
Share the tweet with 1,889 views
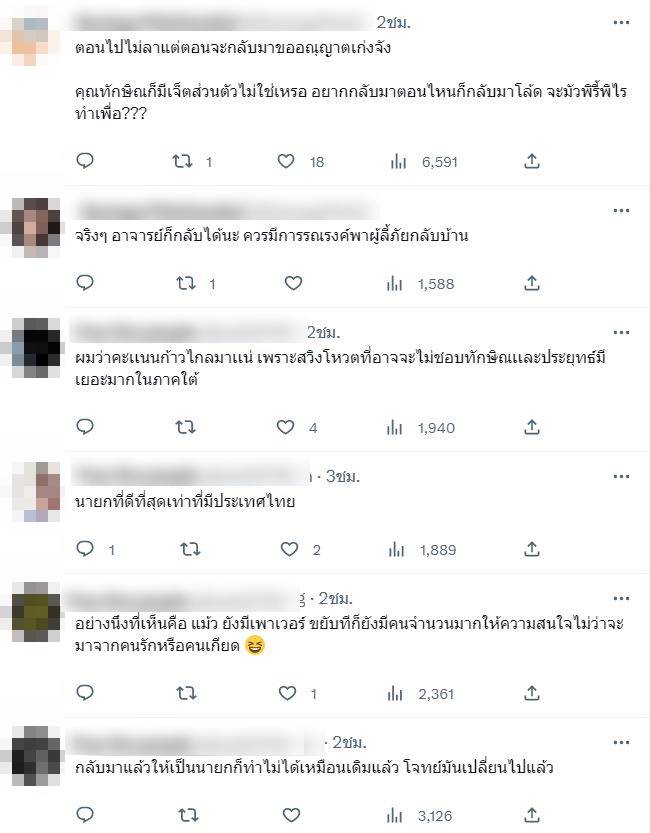point(532,549)
